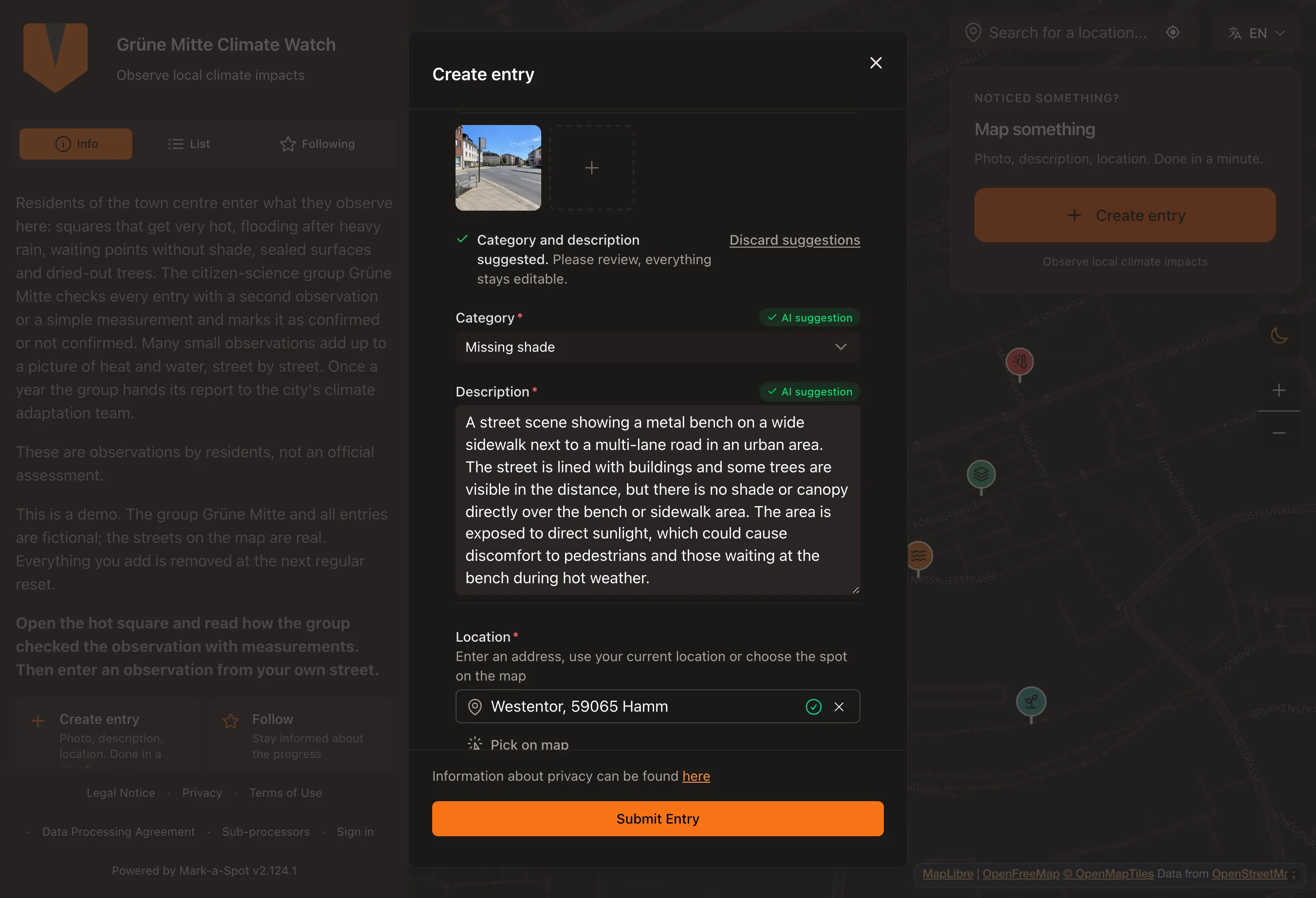Image resolution: width=1316 pixels, height=898 pixels.
Task: Open the EN language dropdown
Action: (x=1257, y=34)
